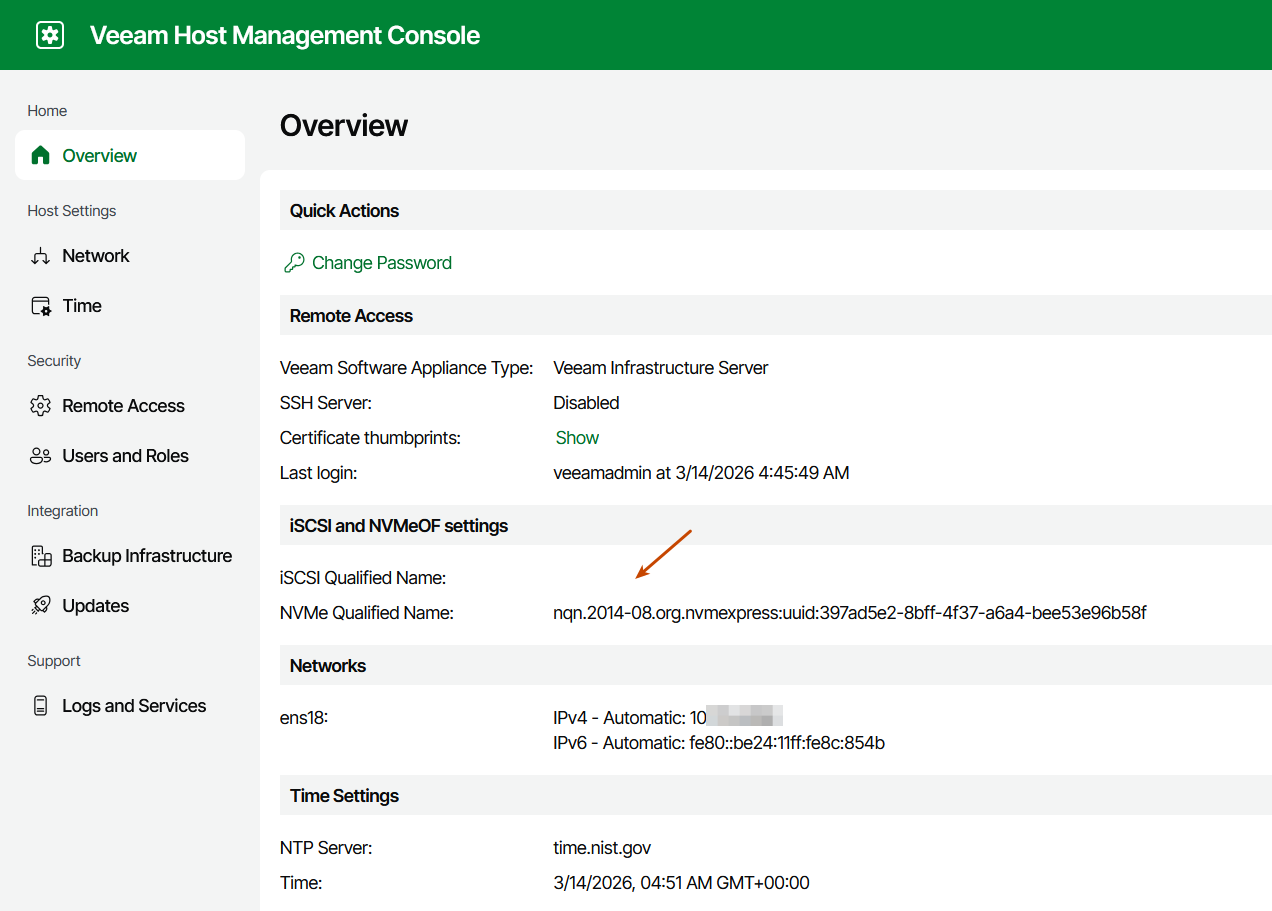Viewport: 1272px width, 911px height.
Task: Click the NVMe Qualified Name label
Action: tap(367, 613)
